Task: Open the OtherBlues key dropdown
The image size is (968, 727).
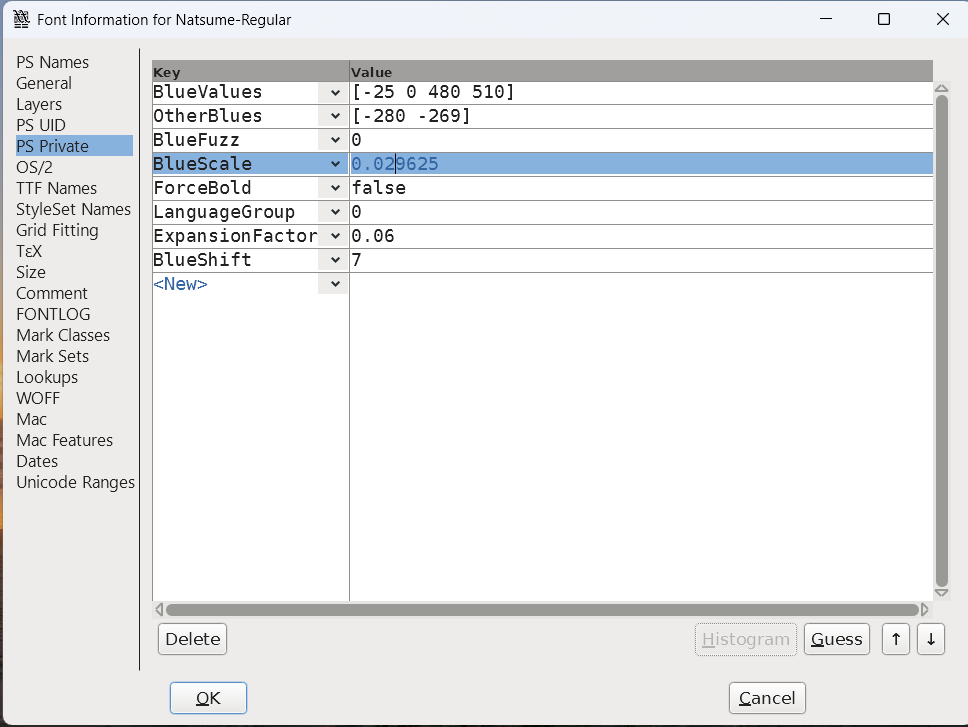Action: point(334,115)
